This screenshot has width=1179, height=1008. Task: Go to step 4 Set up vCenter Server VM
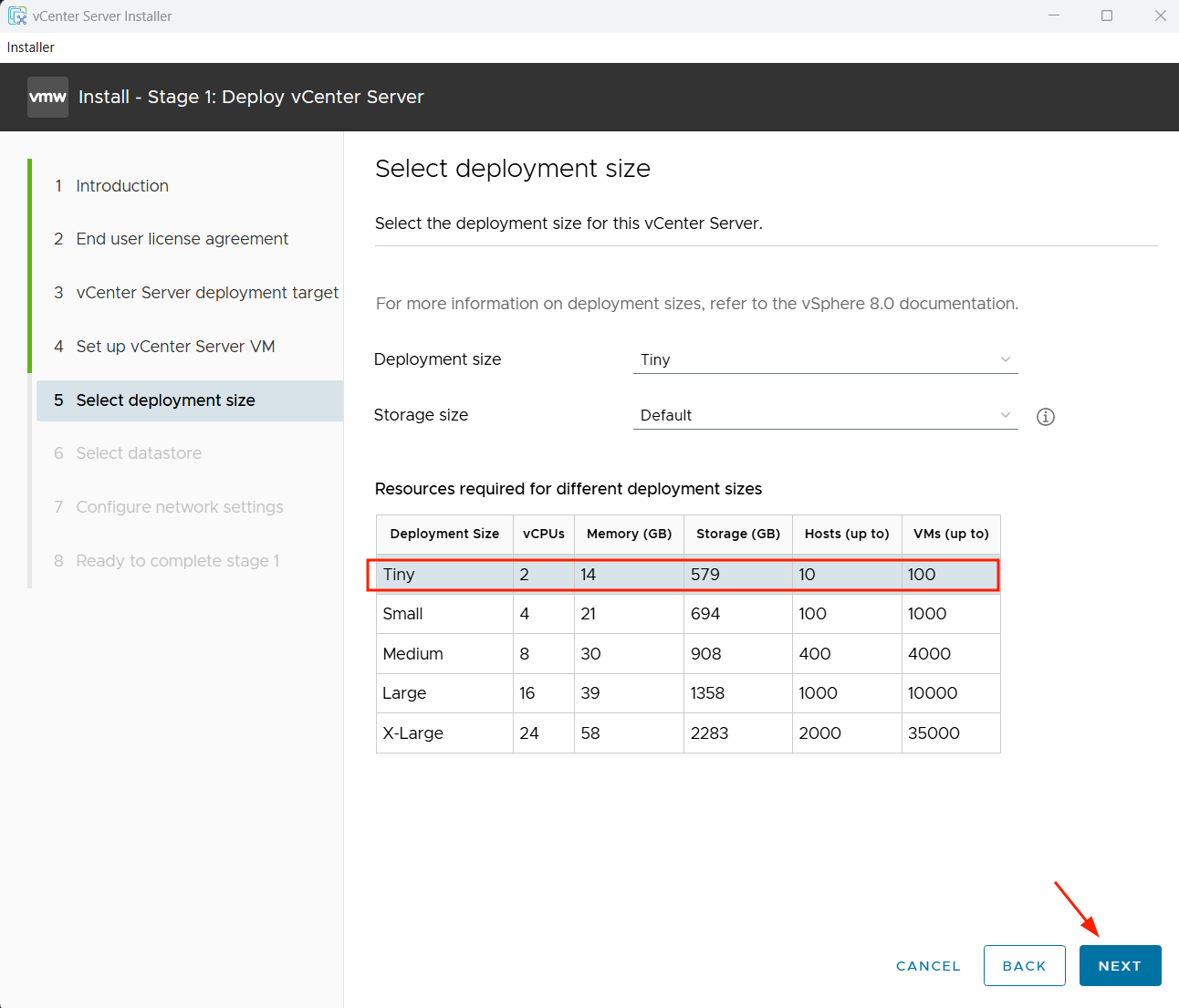click(164, 347)
